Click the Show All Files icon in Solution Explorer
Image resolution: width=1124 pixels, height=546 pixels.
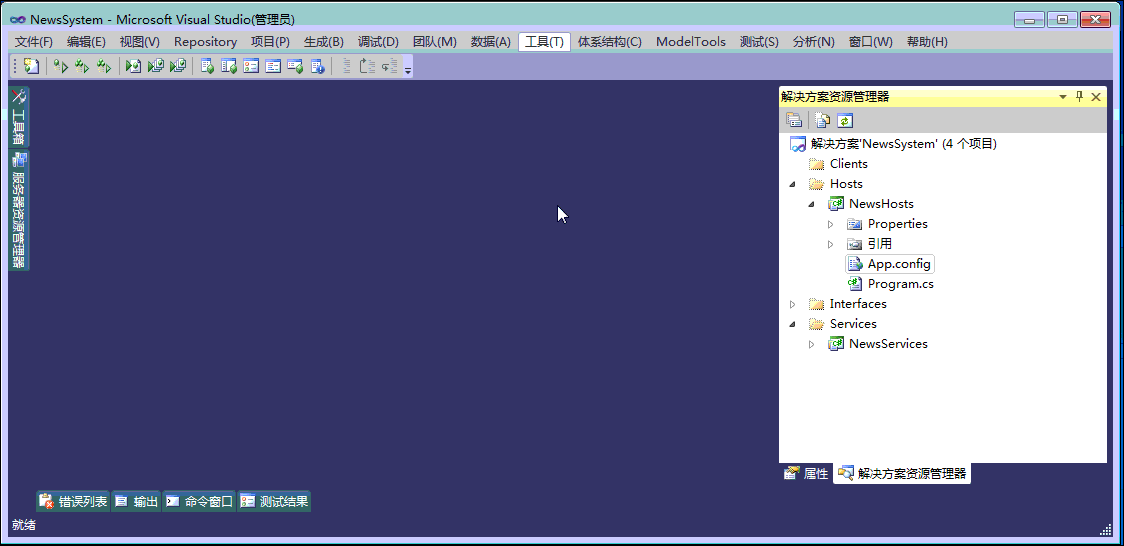822,120
